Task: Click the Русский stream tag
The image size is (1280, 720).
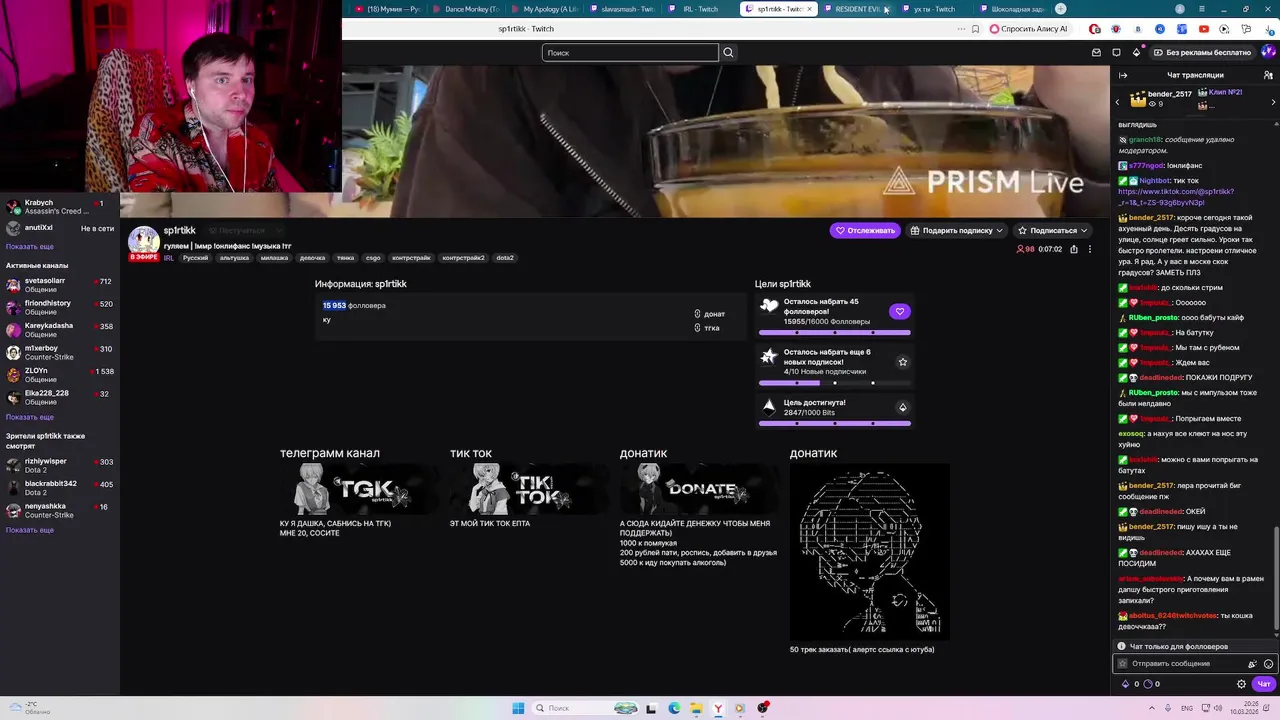Action: tap(195, 258)
